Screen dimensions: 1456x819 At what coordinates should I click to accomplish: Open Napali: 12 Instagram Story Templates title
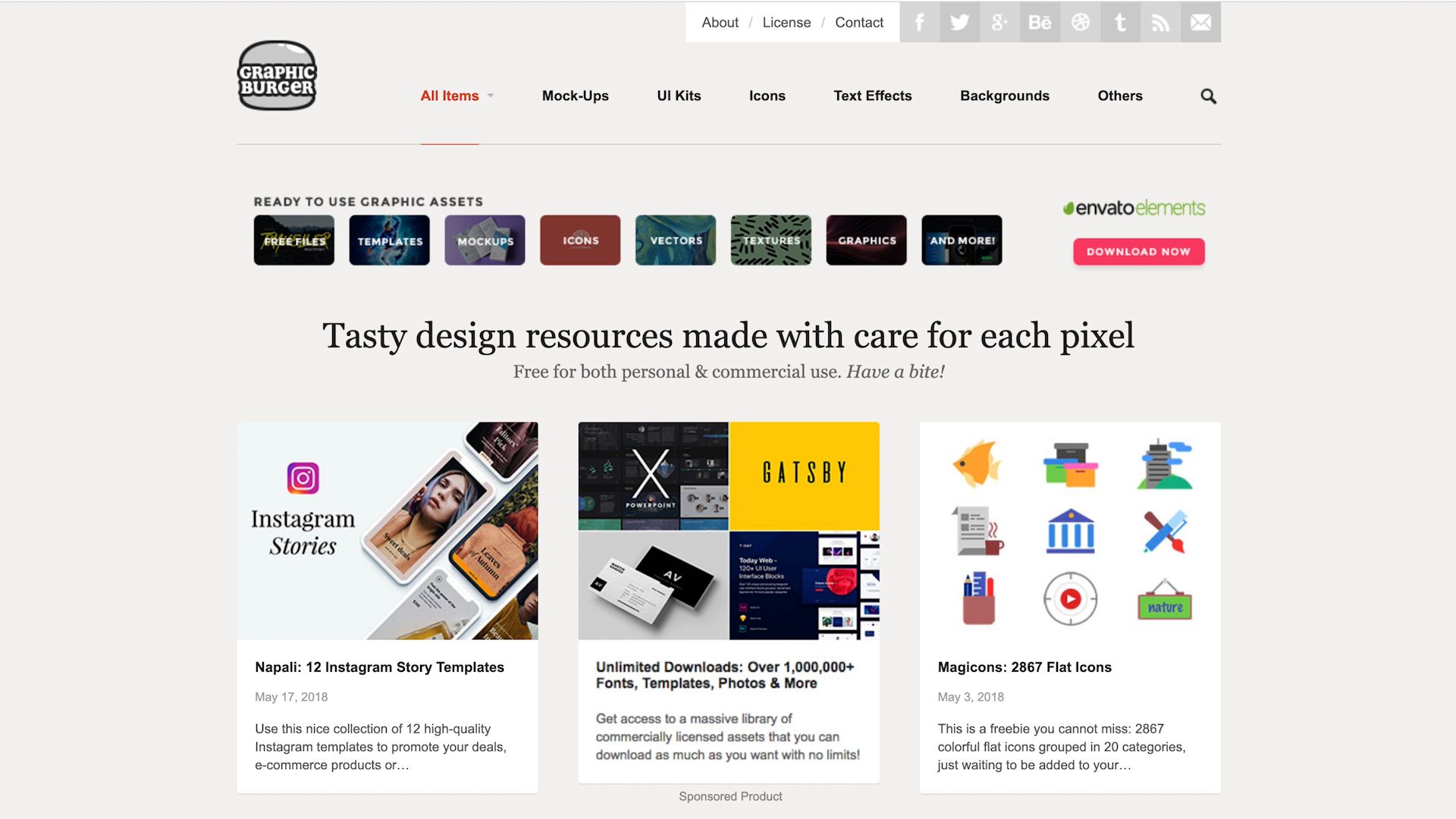point(379,667)
